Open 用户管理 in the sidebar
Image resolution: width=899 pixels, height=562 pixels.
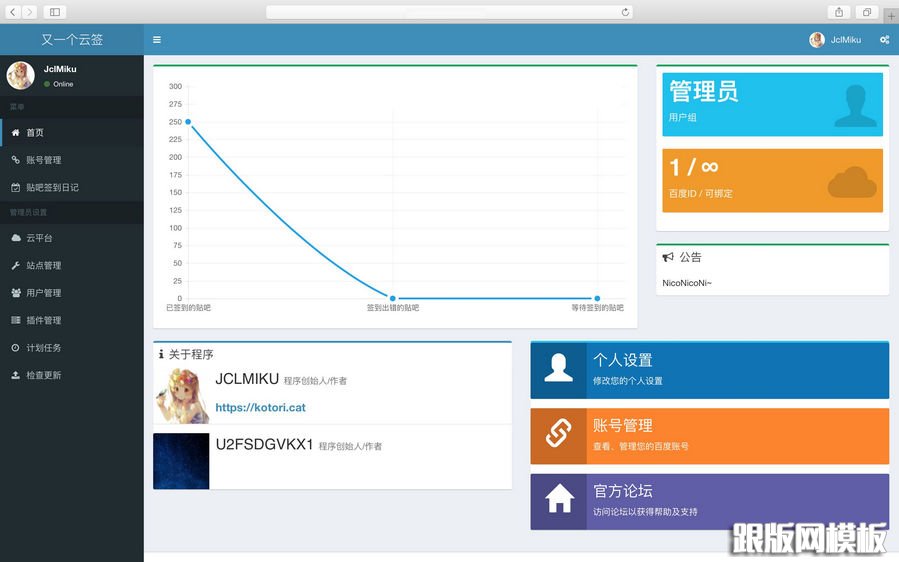(72, 293)
